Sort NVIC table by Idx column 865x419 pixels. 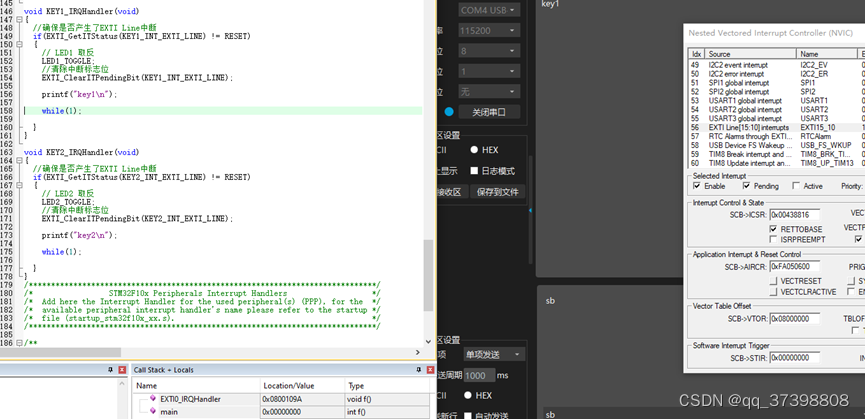point(697,54)
